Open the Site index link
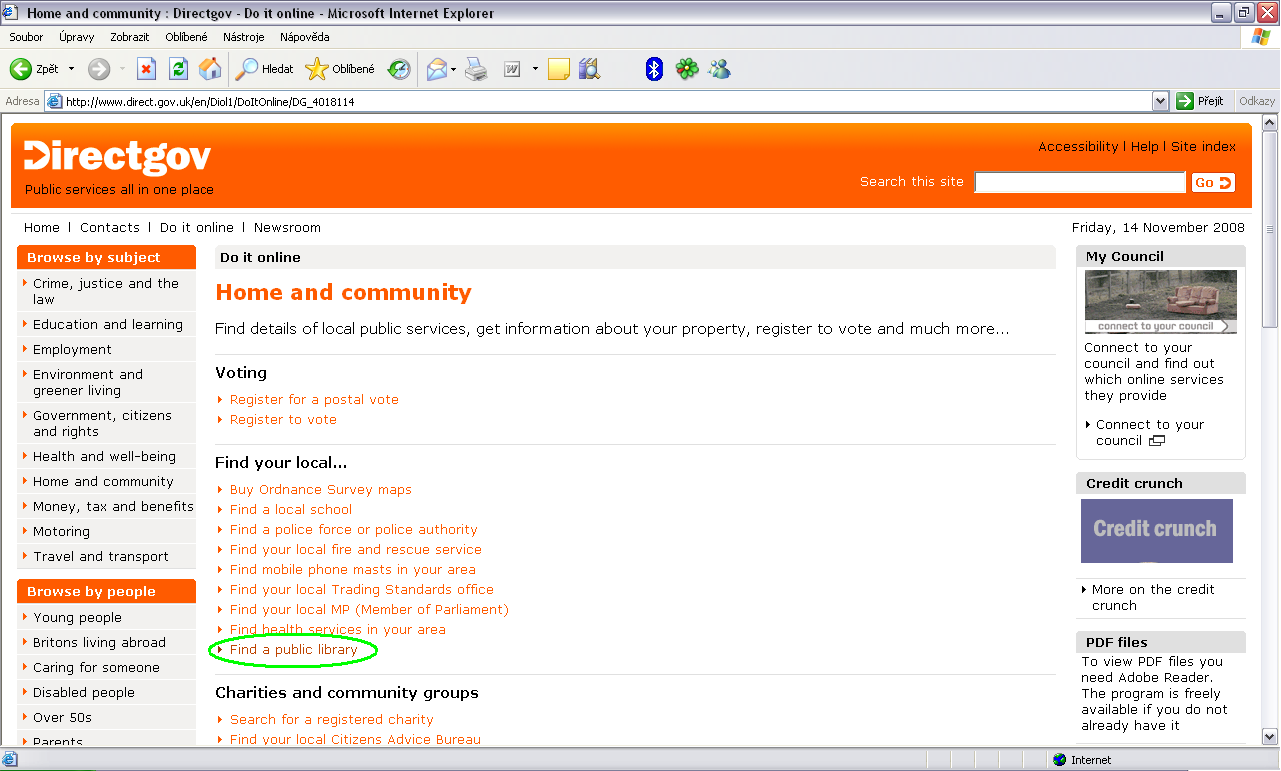 click(x=1204, y=146)
